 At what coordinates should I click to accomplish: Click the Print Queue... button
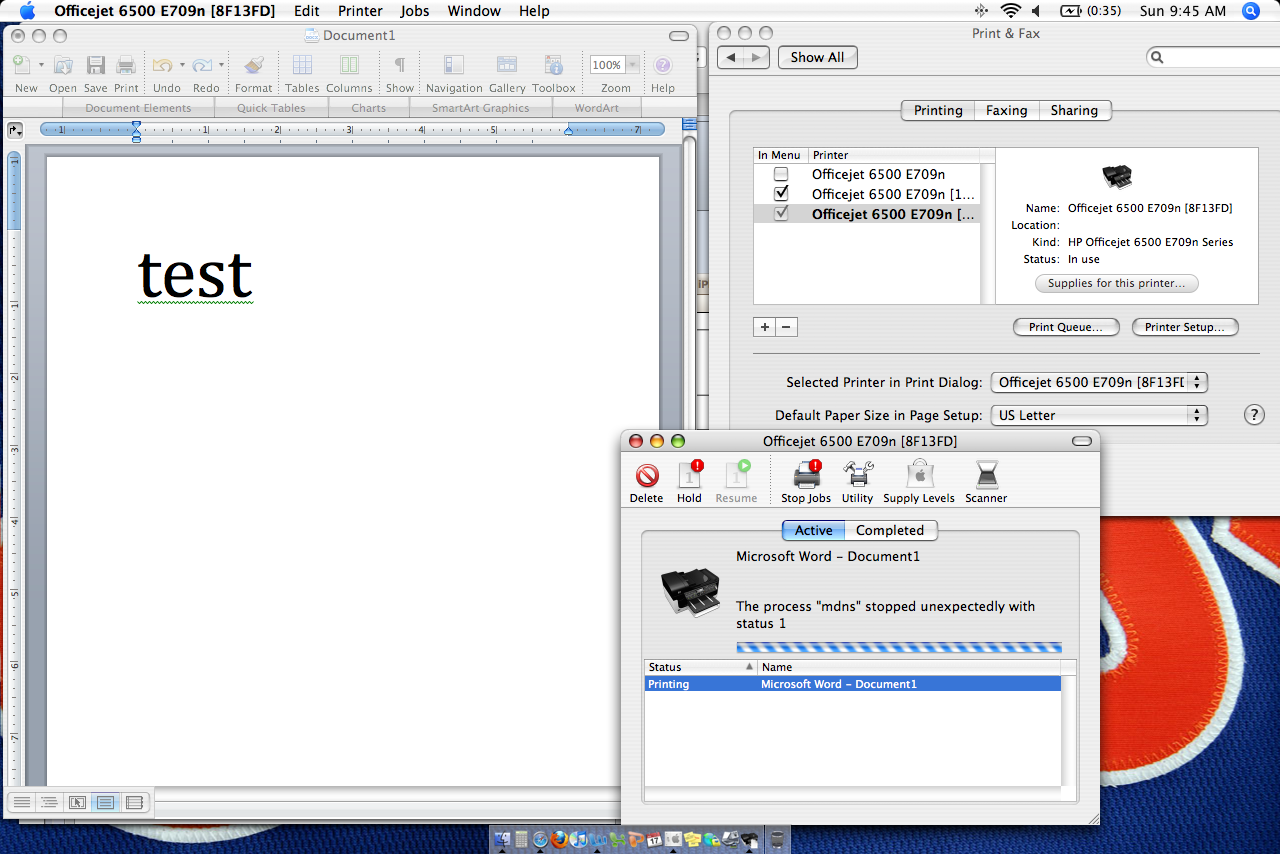tap(1066, 327)
